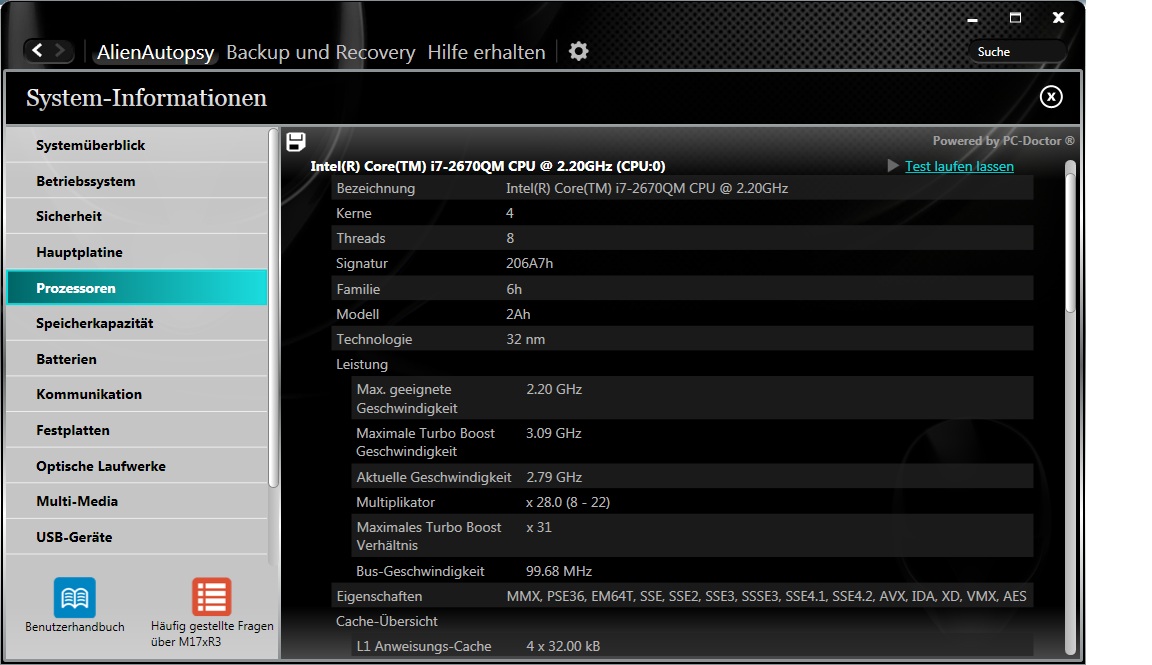1152x665 pixels.
Task: Click Test laufen lassen link
Action: click(959, 166)
